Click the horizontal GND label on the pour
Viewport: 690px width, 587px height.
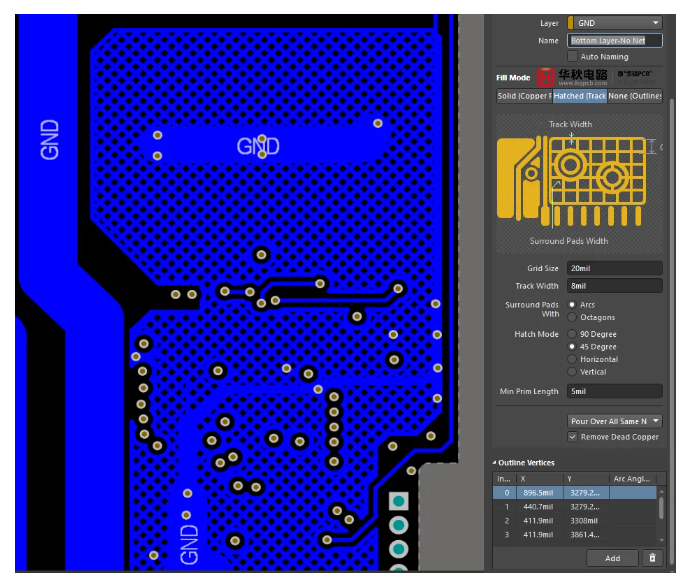click(x=257, y=147)
